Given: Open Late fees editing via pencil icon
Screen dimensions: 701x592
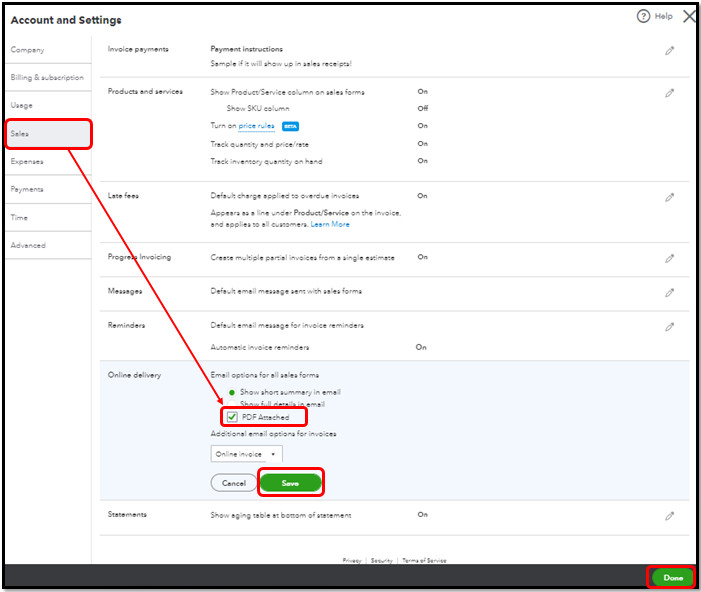Looking at the screenshot, I should click(x=669, y=197).
